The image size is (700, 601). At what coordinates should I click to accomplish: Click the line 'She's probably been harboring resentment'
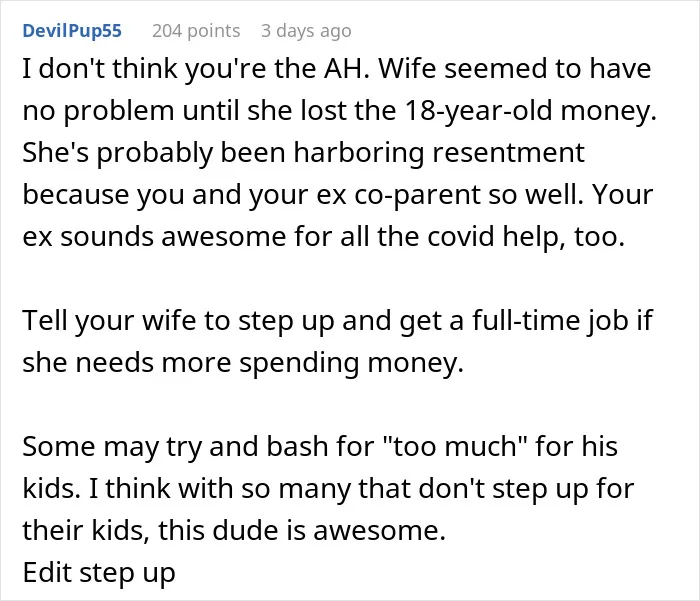(304, 153)
